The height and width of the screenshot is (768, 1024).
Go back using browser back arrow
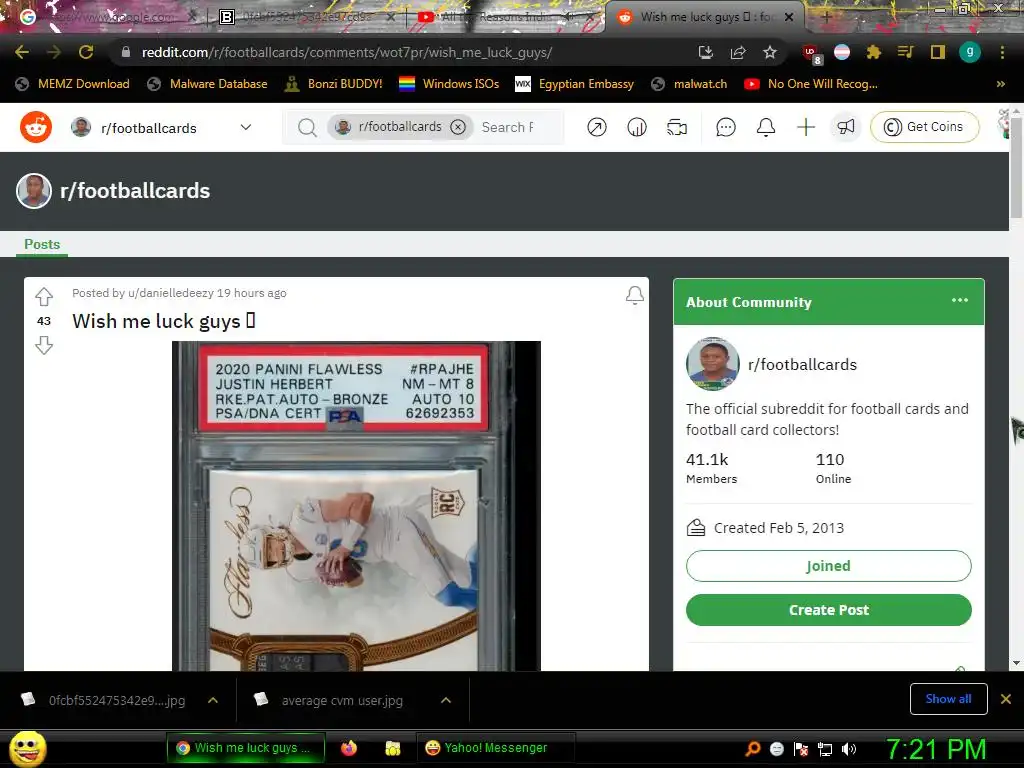point(22,52)
